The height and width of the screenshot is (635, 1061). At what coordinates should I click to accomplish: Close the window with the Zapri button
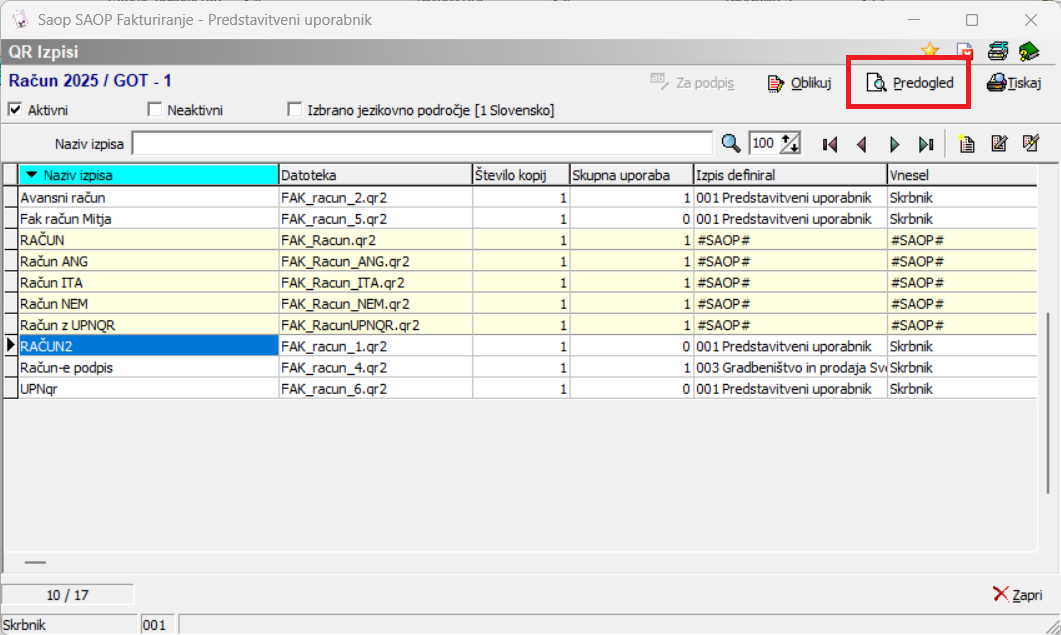pos(1017,594)
